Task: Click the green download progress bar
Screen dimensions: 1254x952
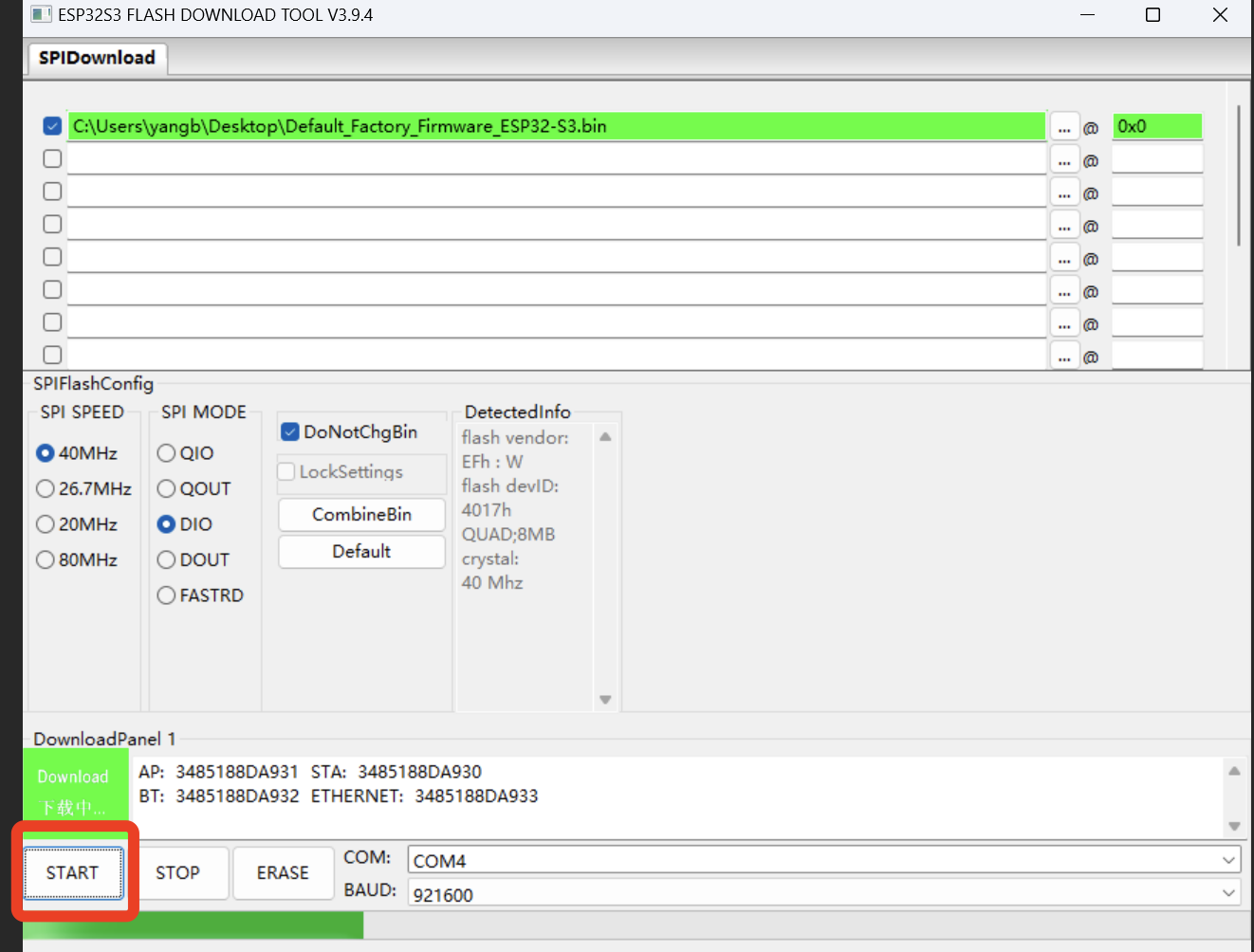Action: 194,925
